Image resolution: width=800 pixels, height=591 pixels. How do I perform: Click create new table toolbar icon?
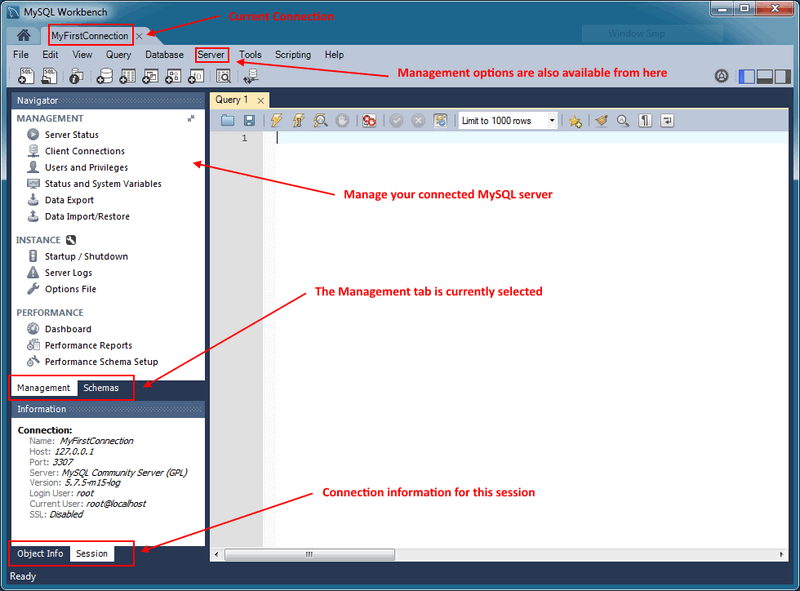point(127,76)
